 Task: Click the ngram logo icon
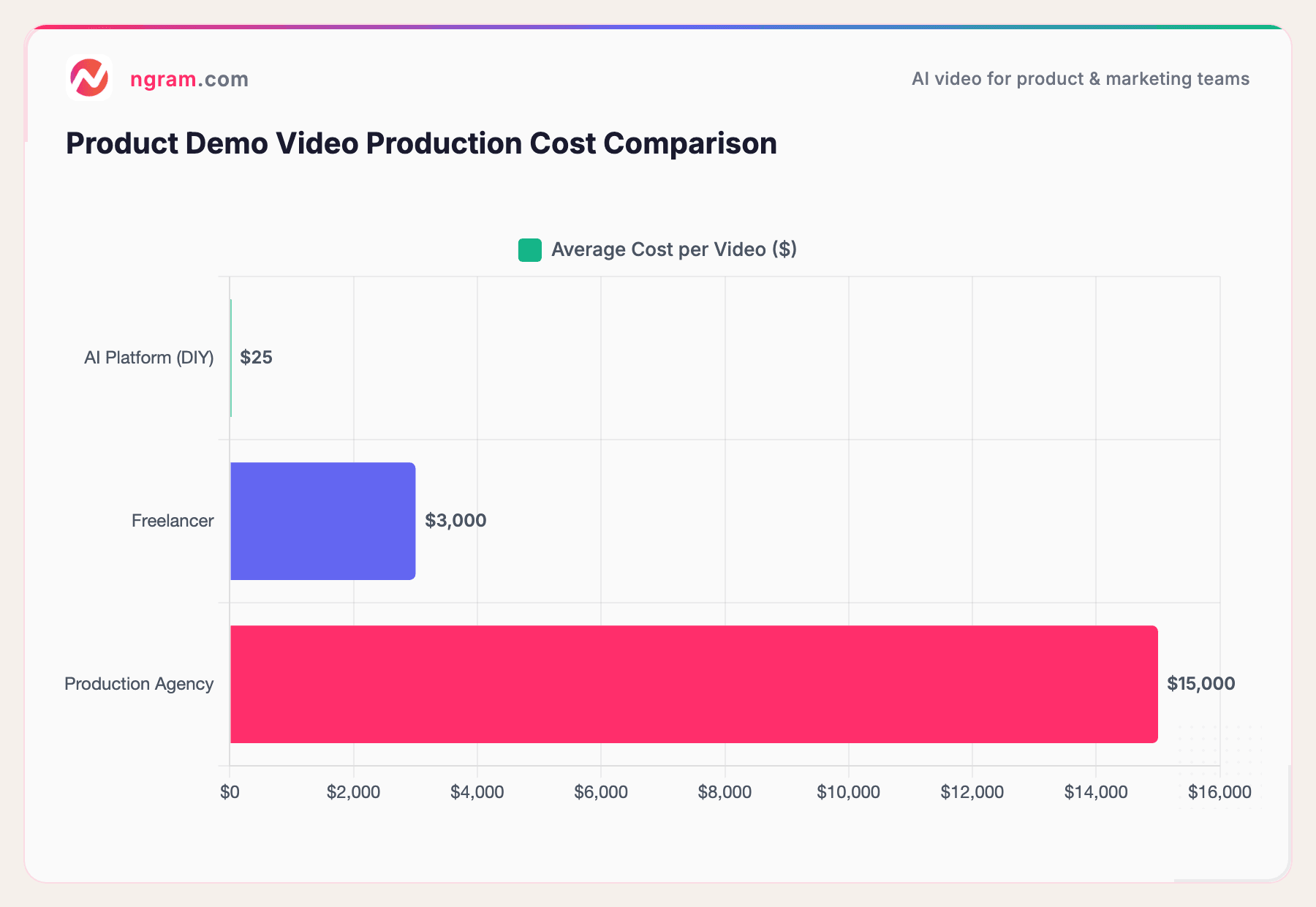click(x=90, y=78)
